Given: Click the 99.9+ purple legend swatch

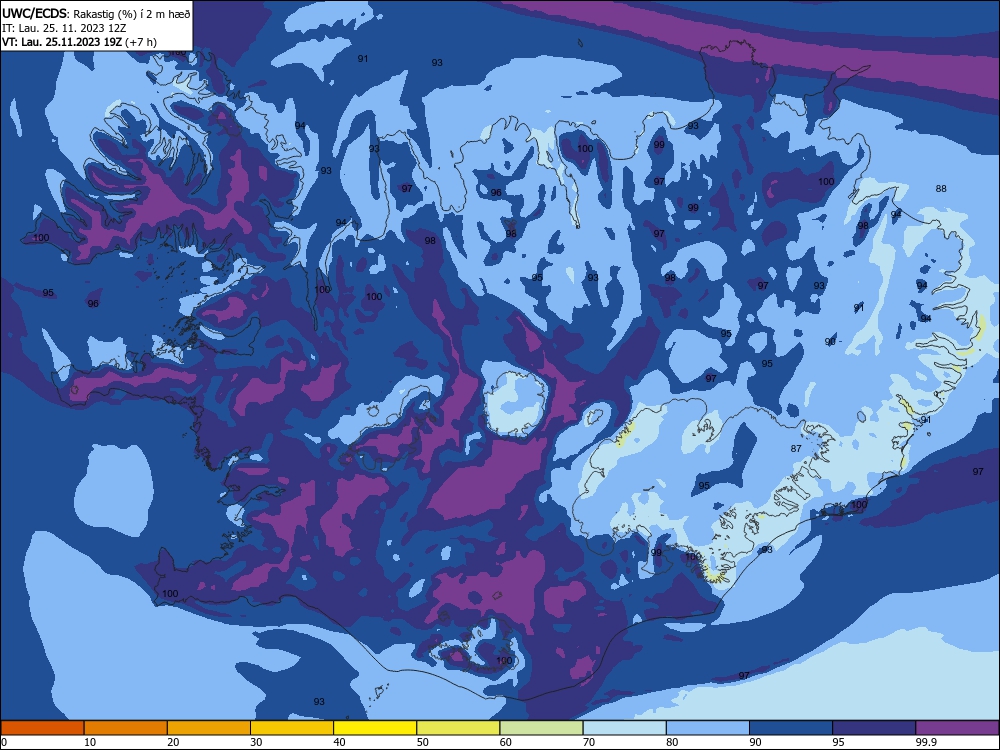Looking at the screenshot, I should point(957,728).
